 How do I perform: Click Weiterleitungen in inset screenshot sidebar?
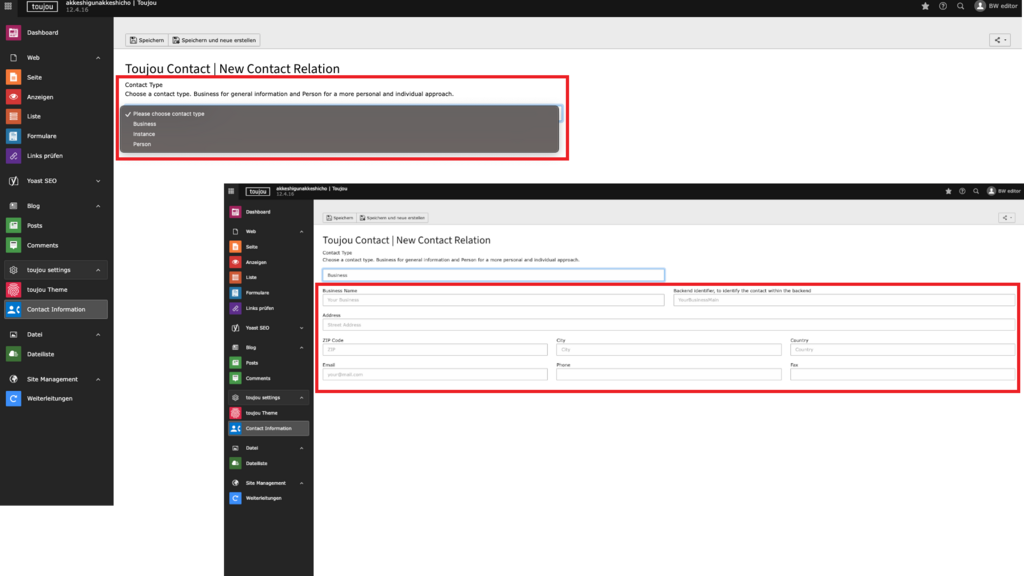pos(265,497)
